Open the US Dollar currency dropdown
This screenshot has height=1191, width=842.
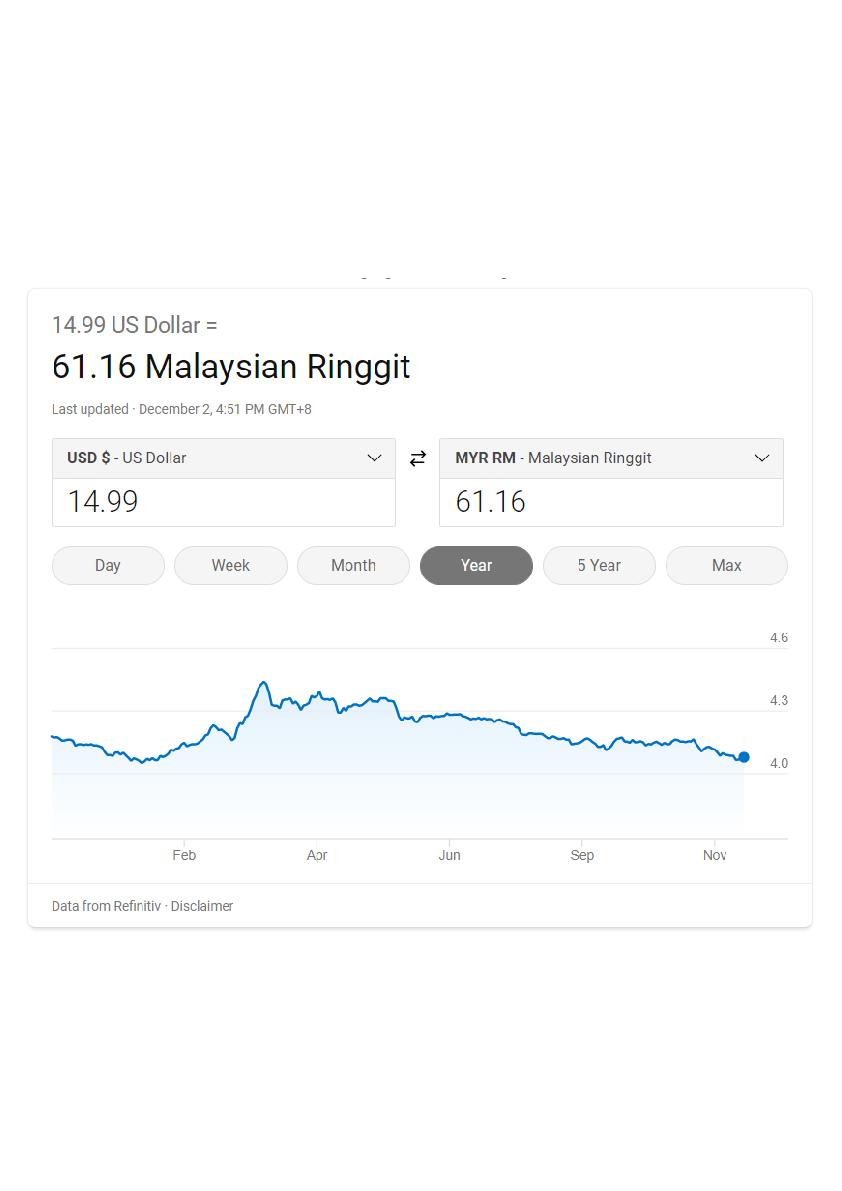(224, 458)
